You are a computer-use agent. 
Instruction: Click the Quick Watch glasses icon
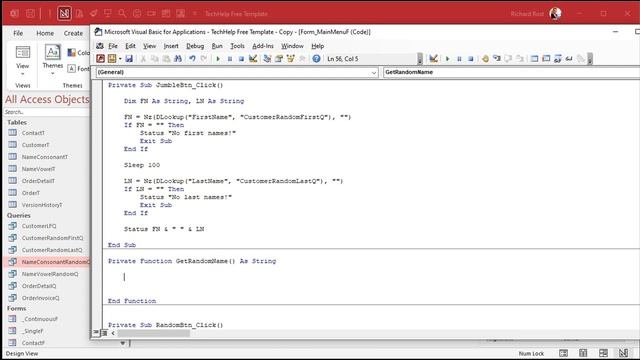tap(569, 59)
